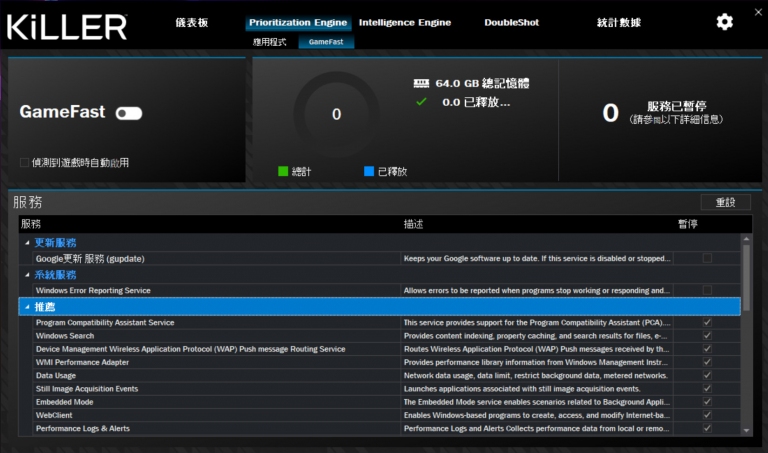The image size is (768, 453).
Task: Select the Embedded Mode row
Action: pos(387,402)
